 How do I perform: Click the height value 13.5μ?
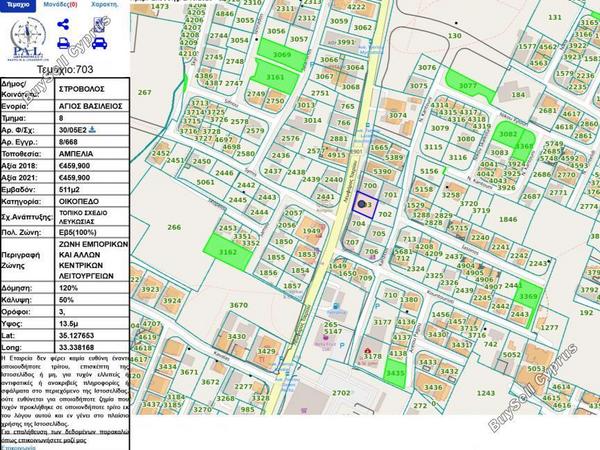[68, 324]
